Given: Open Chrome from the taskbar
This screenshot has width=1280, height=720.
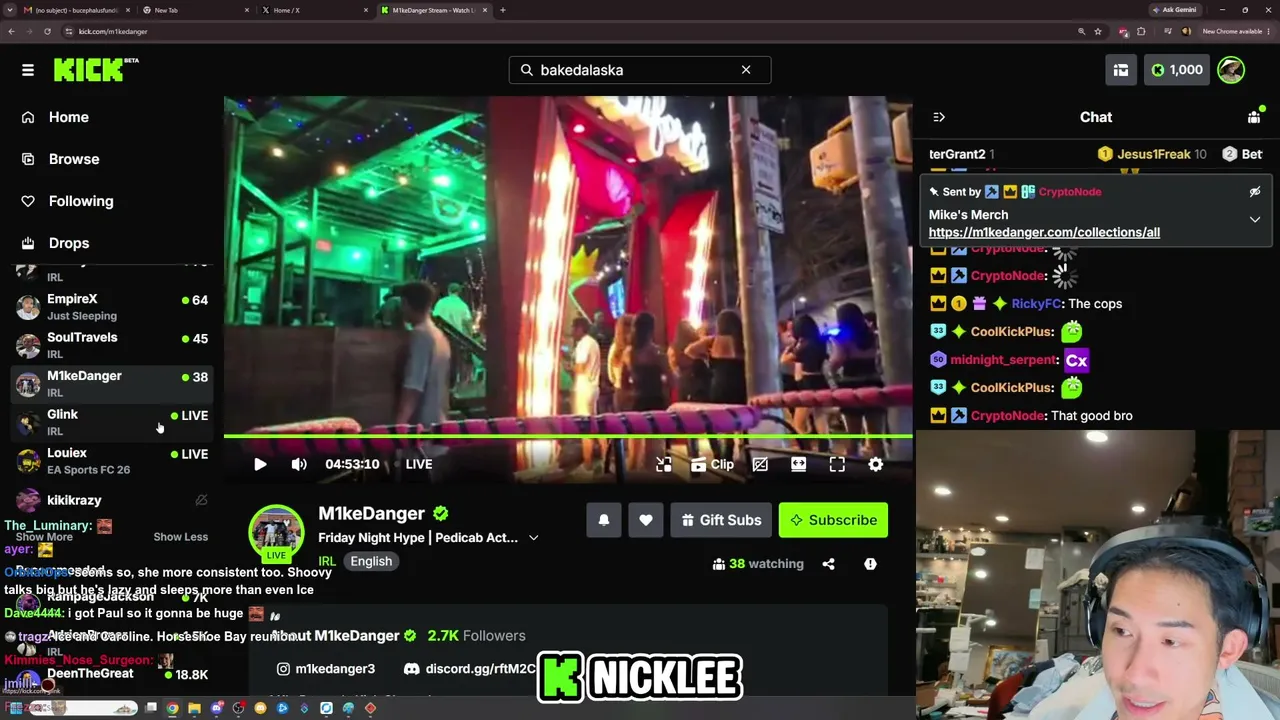Looking at the screenshot, I should click(x=172, y=709).
